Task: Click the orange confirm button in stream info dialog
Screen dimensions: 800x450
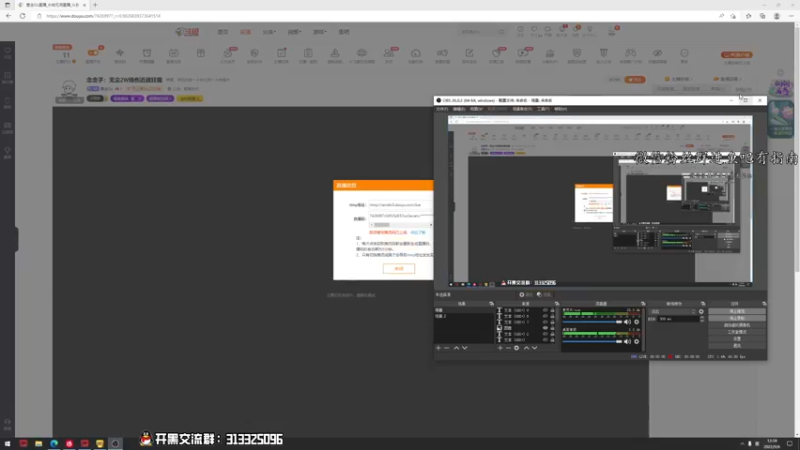Action: (398, 268)
